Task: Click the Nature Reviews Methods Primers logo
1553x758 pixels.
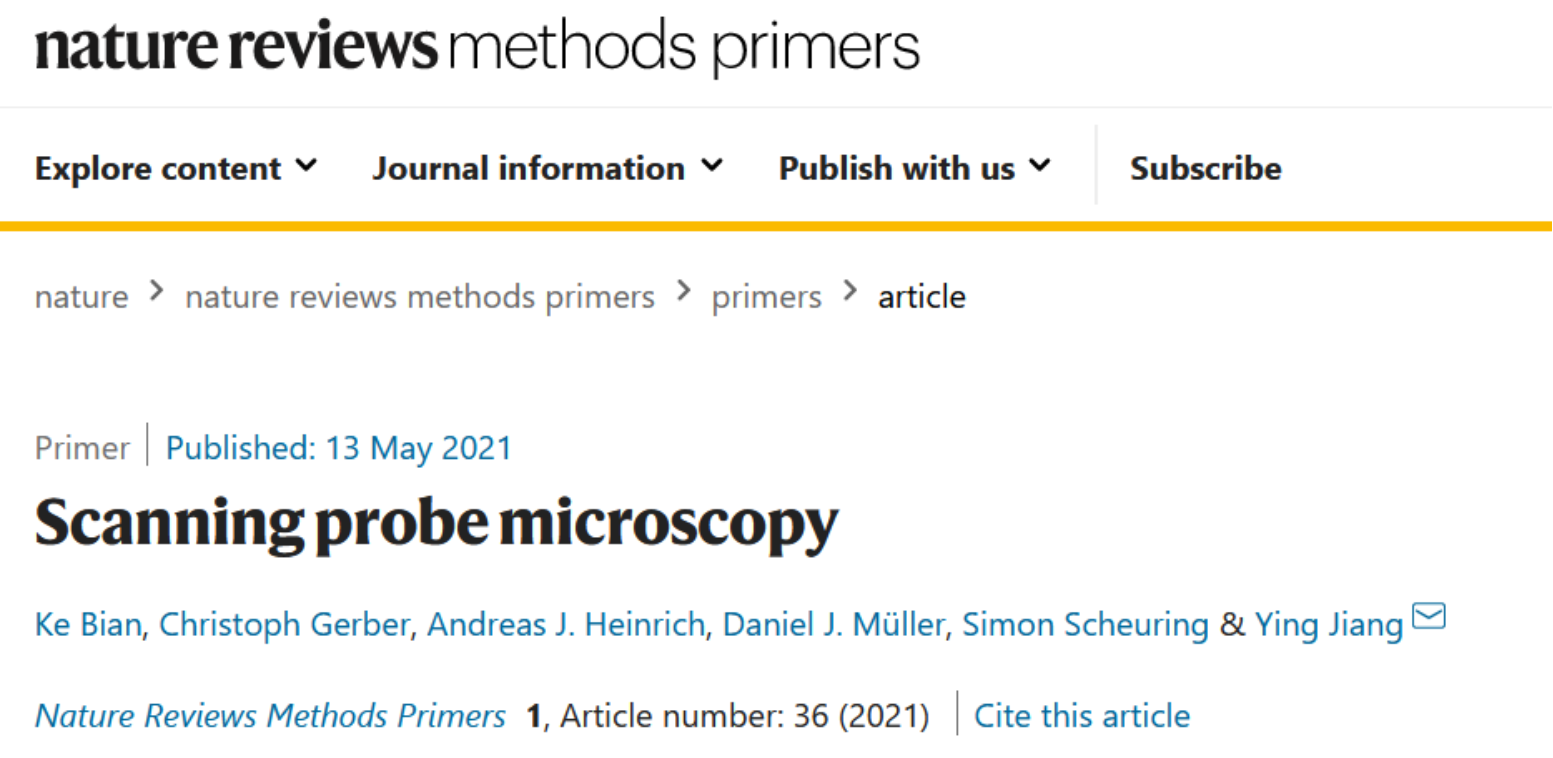Action: [477, 47]
